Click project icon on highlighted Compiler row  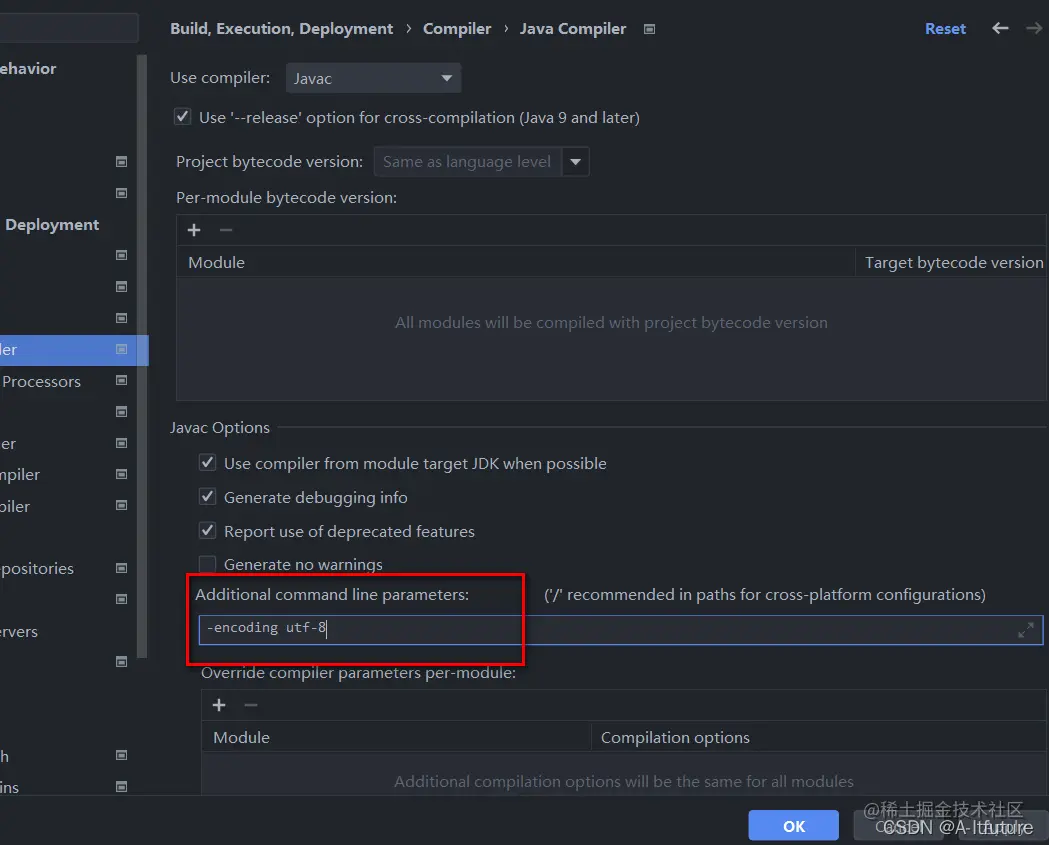click(121, 349)
